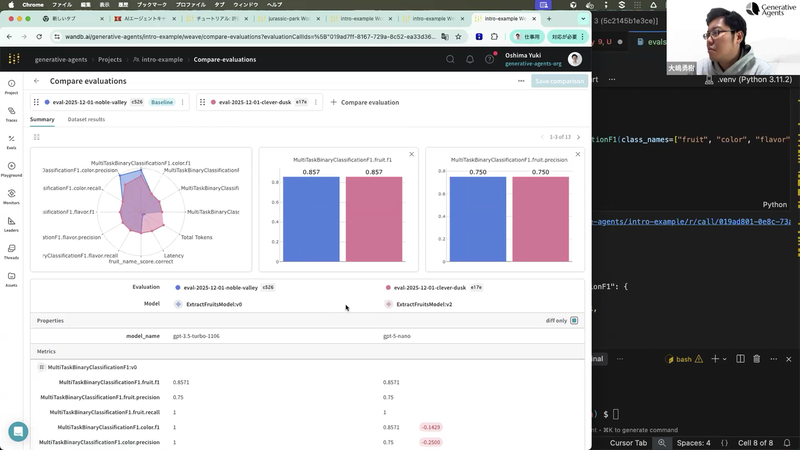Close the fruit.f1 bar chart panel

coord(411,154)
